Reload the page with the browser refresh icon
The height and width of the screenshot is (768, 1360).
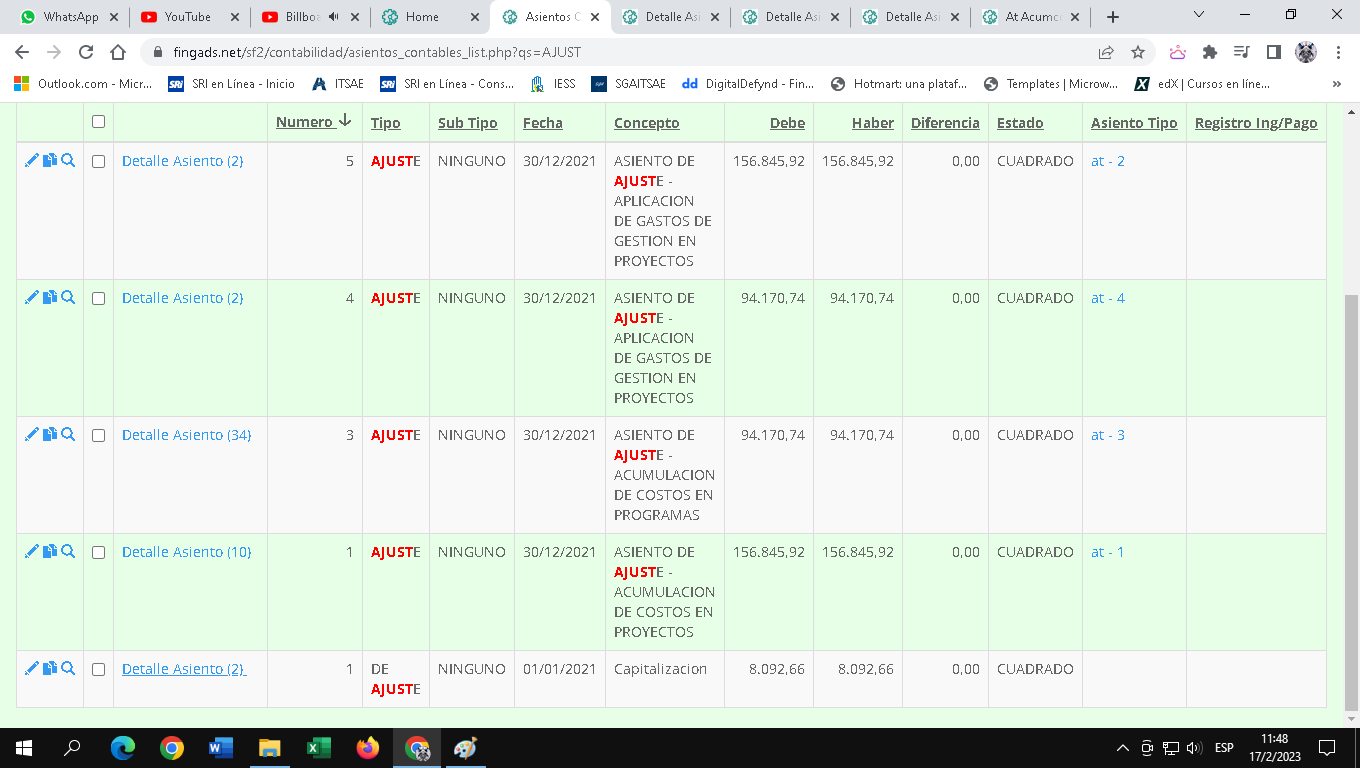[86, 52]
